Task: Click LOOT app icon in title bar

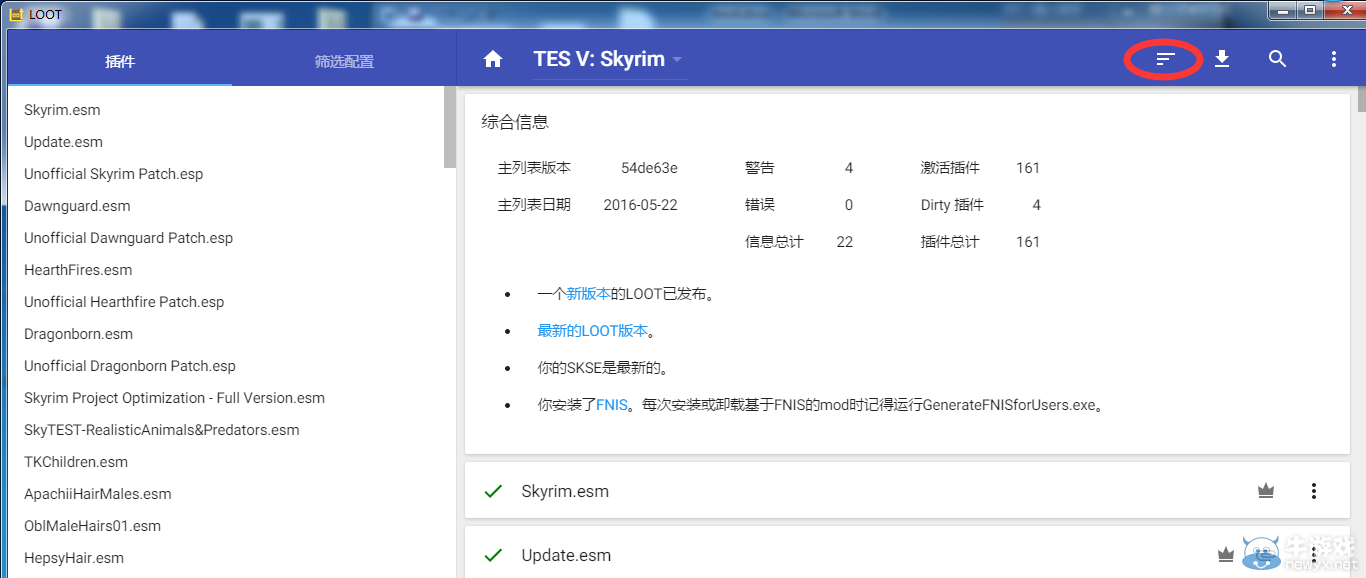Action: tap(16, 14)
